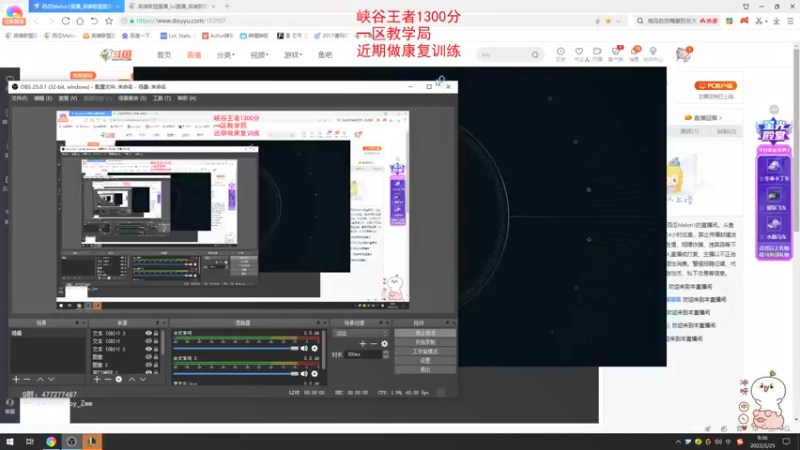Remove scene transition with minus icon

(373, 344)
